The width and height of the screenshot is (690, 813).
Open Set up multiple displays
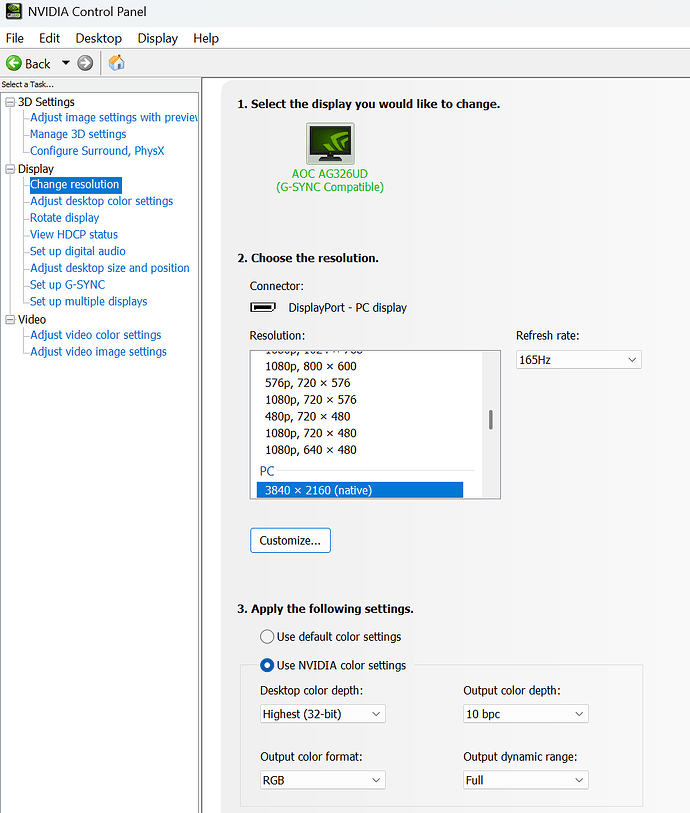(x=89, y=302)
